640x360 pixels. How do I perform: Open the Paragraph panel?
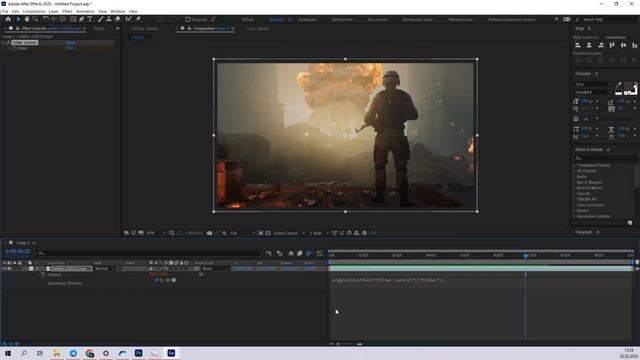point(584,232)
